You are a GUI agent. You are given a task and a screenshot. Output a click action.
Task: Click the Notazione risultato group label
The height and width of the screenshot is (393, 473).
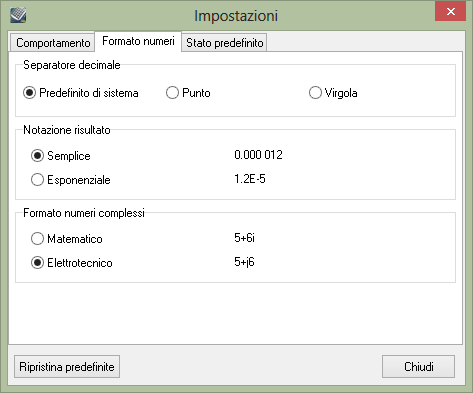coord(67,130)
